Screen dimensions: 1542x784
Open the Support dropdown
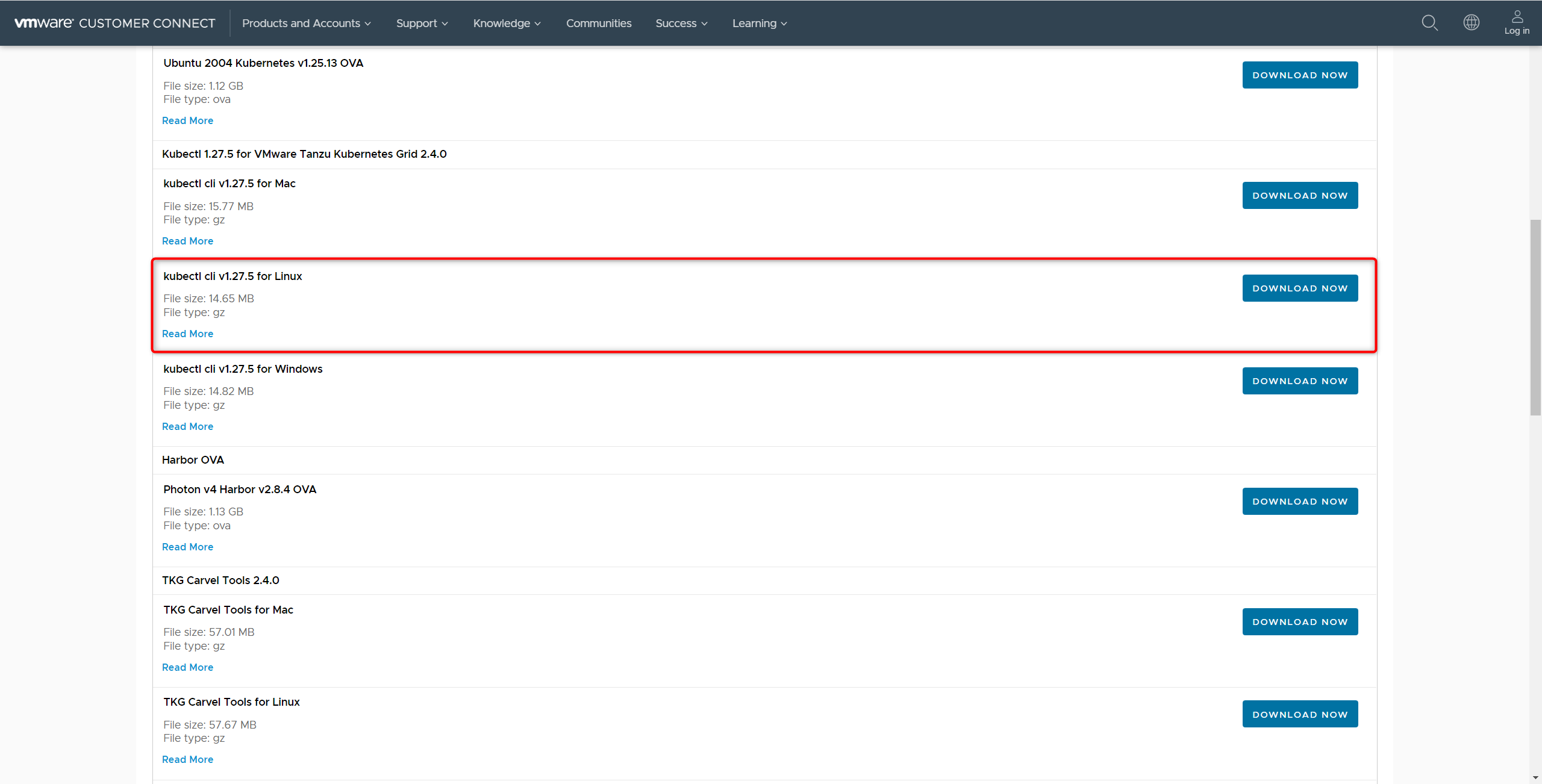(x=422, y=23)
